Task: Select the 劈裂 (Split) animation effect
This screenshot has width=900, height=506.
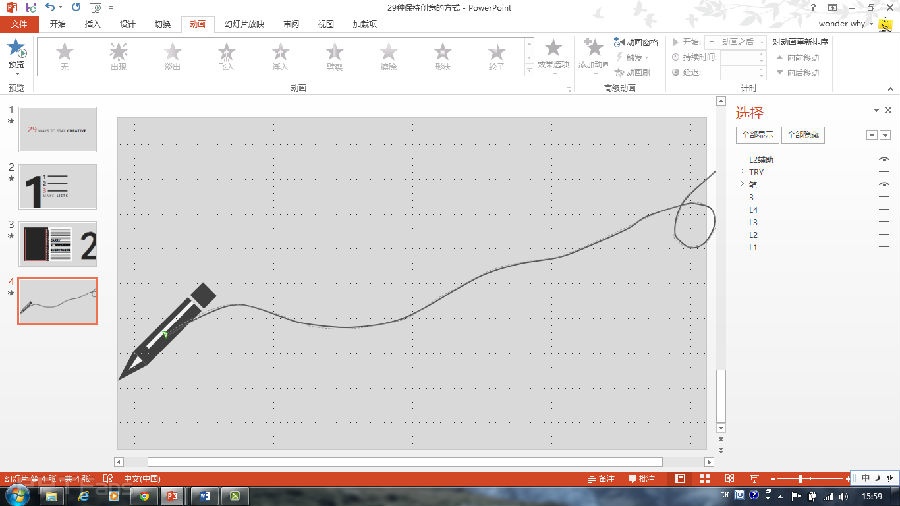Action: [335, 56]
